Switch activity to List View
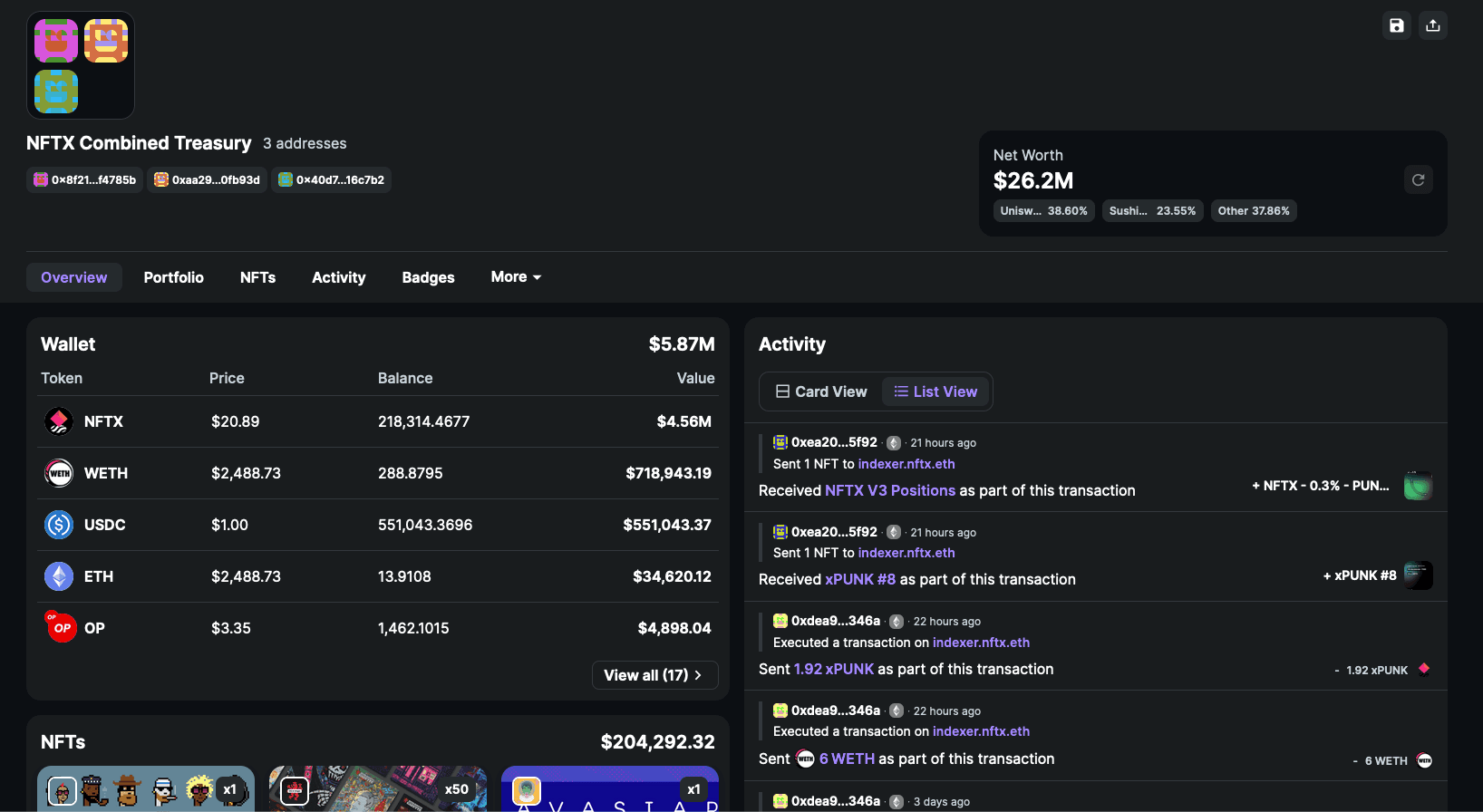Image resolution: width=1483 pixels, height=812 pixels. pyautogui.click(x=935, y=391)
